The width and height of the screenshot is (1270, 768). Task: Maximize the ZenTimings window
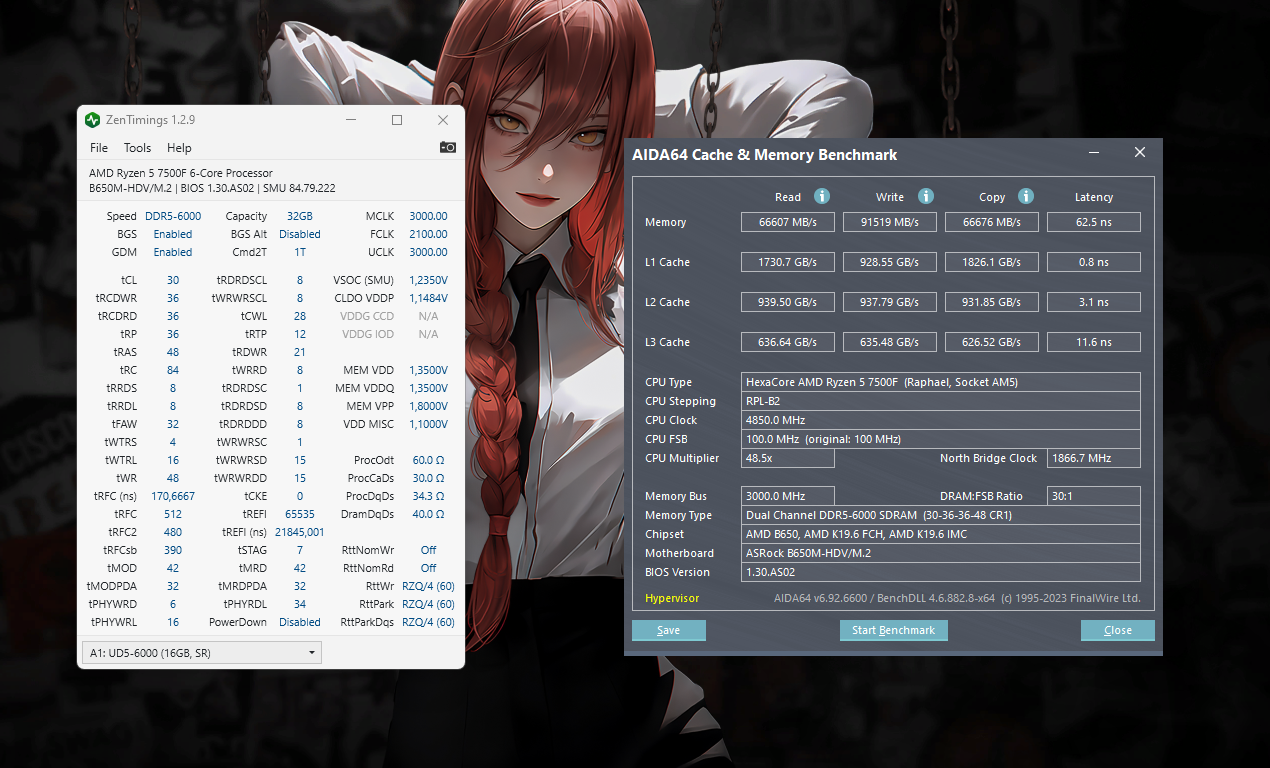(397, 120)
